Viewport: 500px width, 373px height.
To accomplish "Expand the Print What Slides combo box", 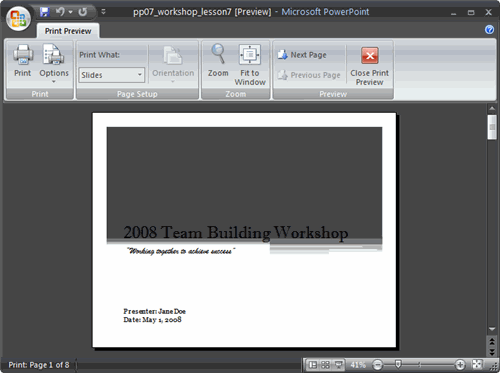I will pos(112,75).
